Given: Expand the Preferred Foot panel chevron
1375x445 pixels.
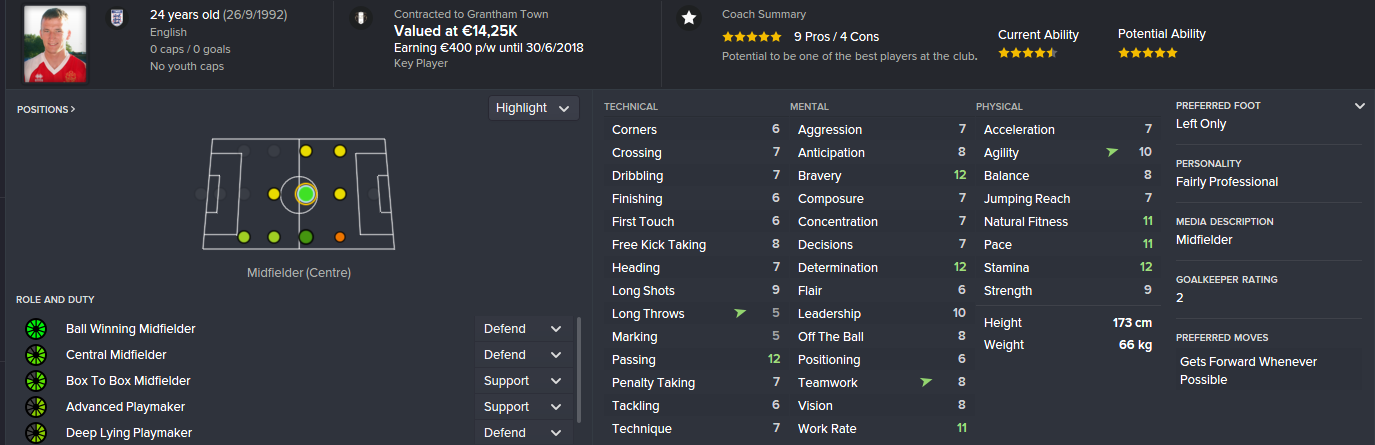Looking at the screenshot, I should click(1359, 106).
